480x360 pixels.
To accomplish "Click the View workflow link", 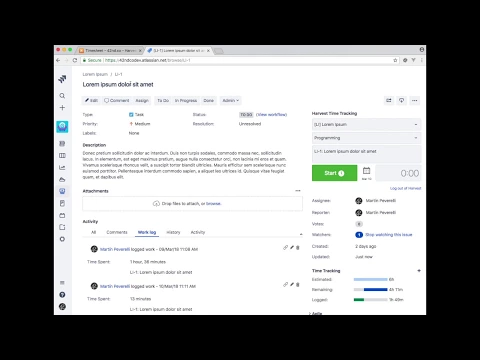I will [x=271, y=115].
